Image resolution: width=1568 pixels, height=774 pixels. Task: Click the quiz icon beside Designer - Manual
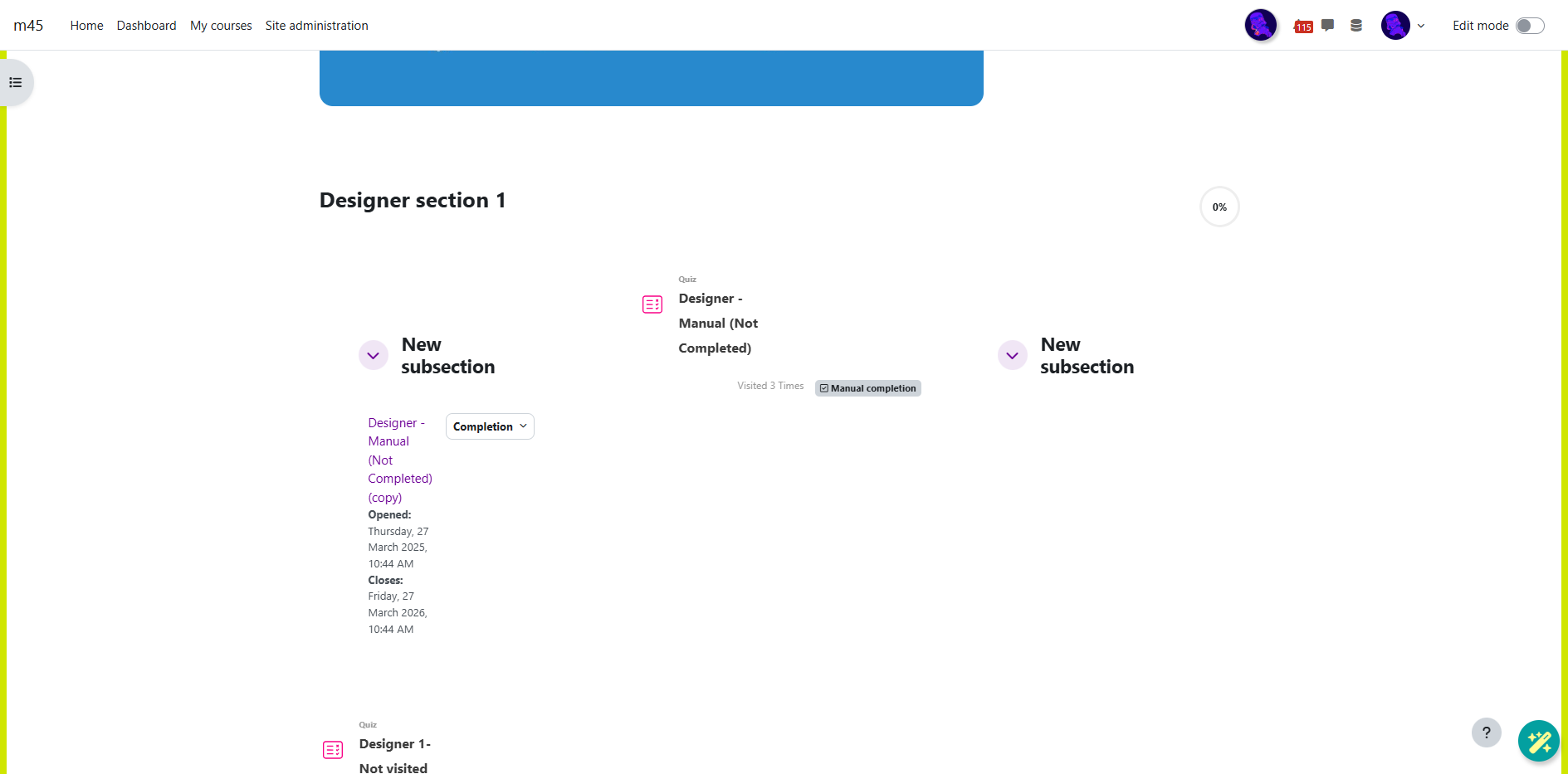click(x=652, y=304)
